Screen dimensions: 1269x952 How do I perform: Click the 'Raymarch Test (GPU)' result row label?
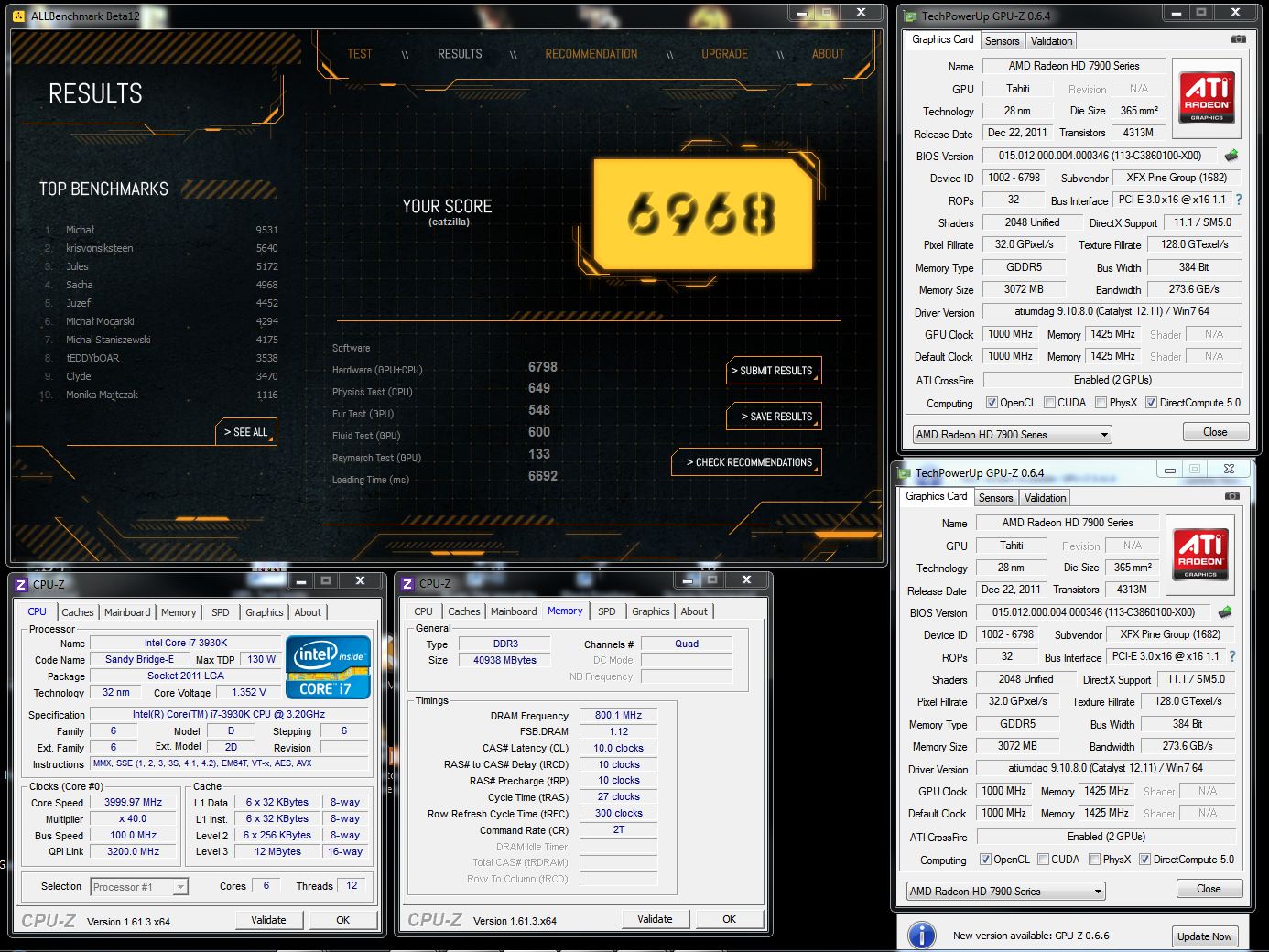point(376,458)
